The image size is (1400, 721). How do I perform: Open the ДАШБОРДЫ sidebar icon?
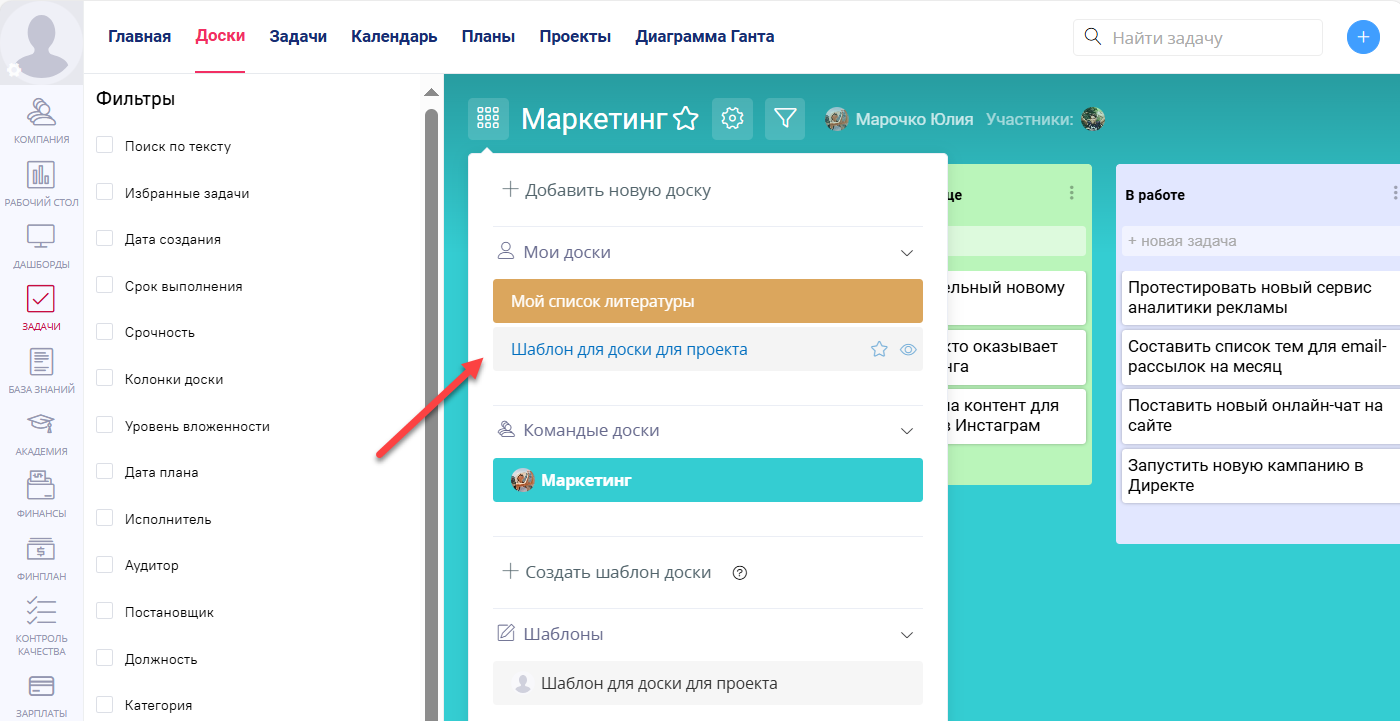(41, 240)
